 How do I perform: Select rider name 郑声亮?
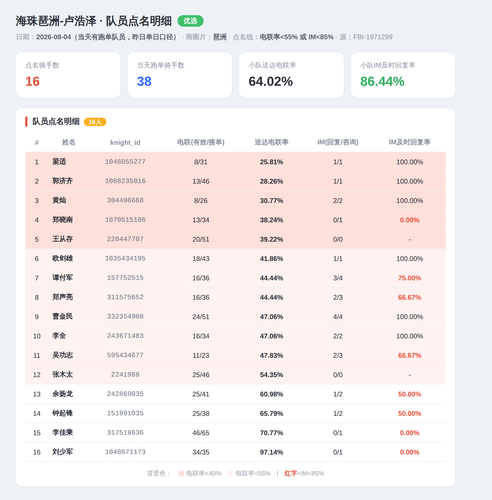click(x=63, y=297)
